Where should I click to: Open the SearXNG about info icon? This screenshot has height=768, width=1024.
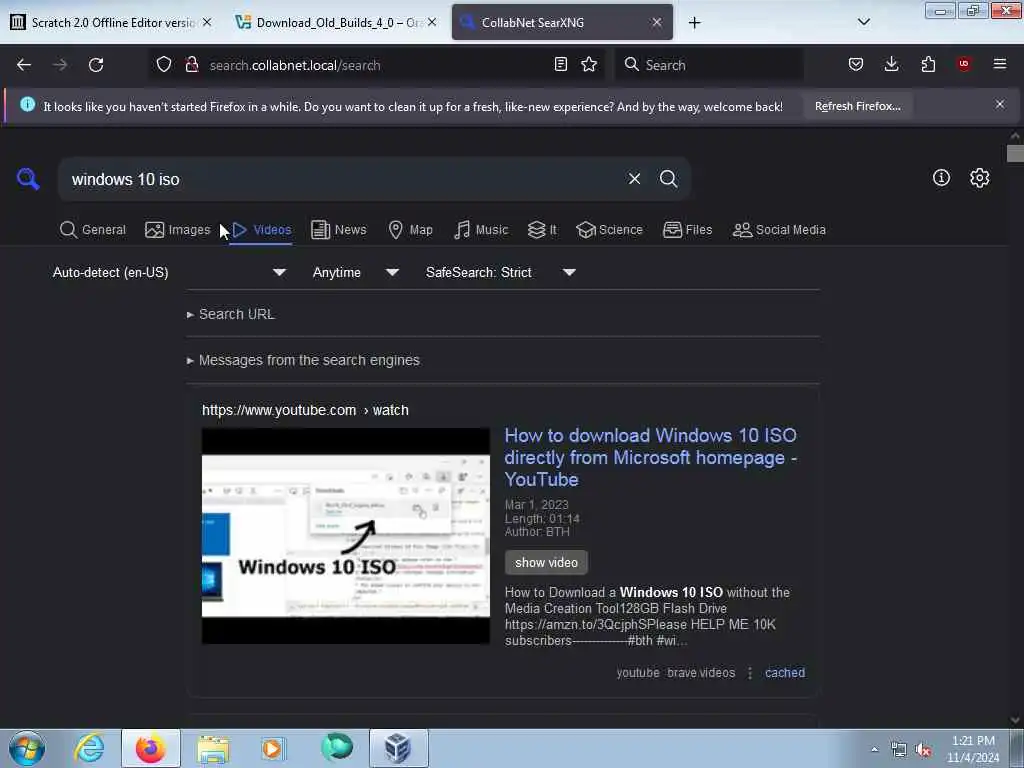(941, 178)
